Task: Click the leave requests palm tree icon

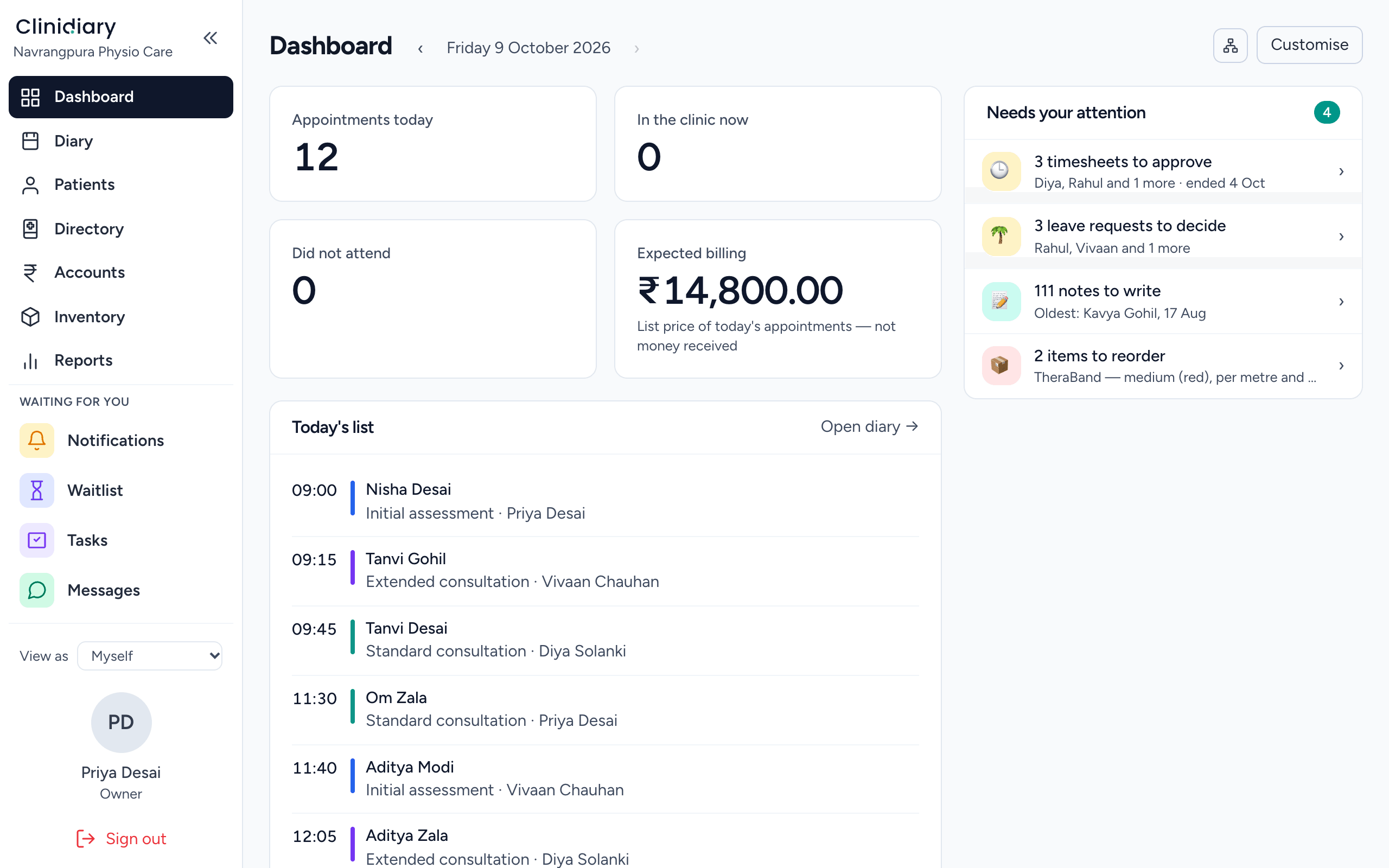Action: [x=1001, y=236]
